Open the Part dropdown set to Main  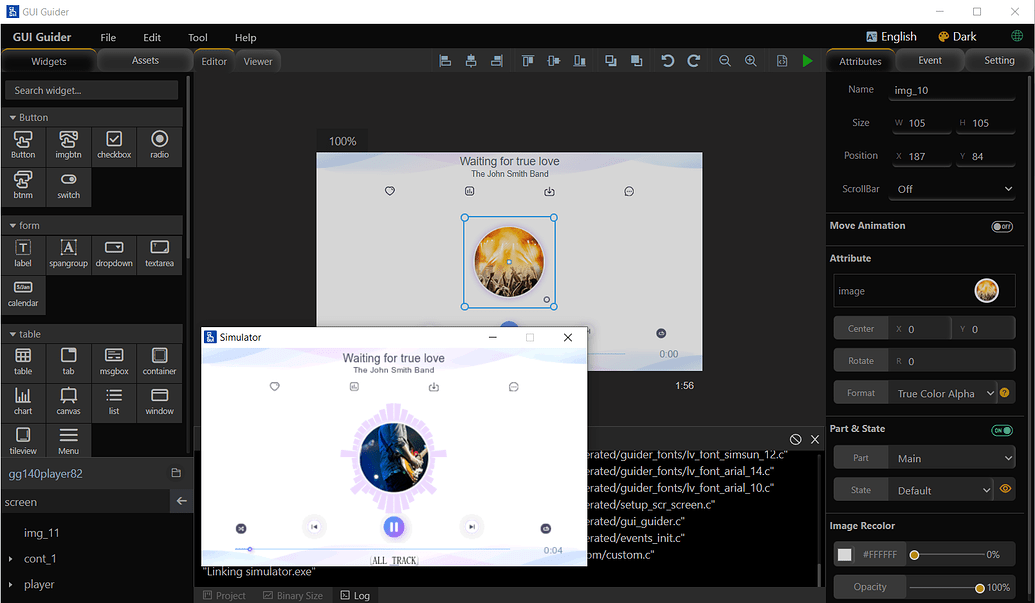click(951, 457)
